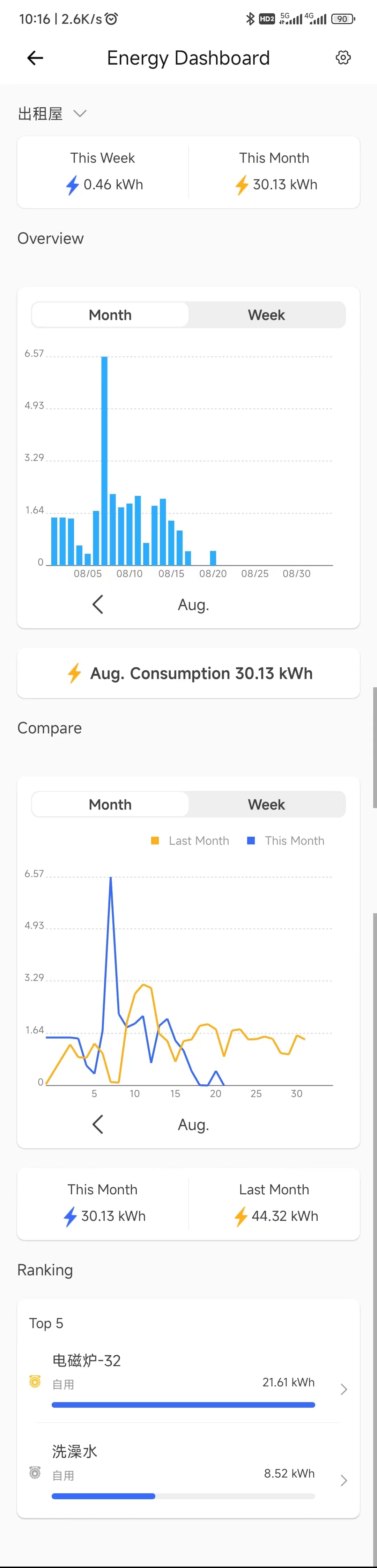Viewport: 377px width, 1568px height.
Task: Tap the blue lightning bolt beside 0.46 kWh
Action: pos(72,185)
